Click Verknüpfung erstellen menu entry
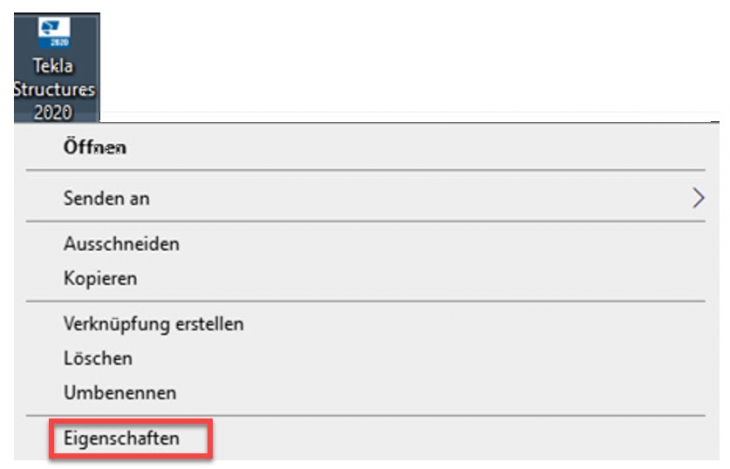Viewport: 730px width, 469px height. 365,324
